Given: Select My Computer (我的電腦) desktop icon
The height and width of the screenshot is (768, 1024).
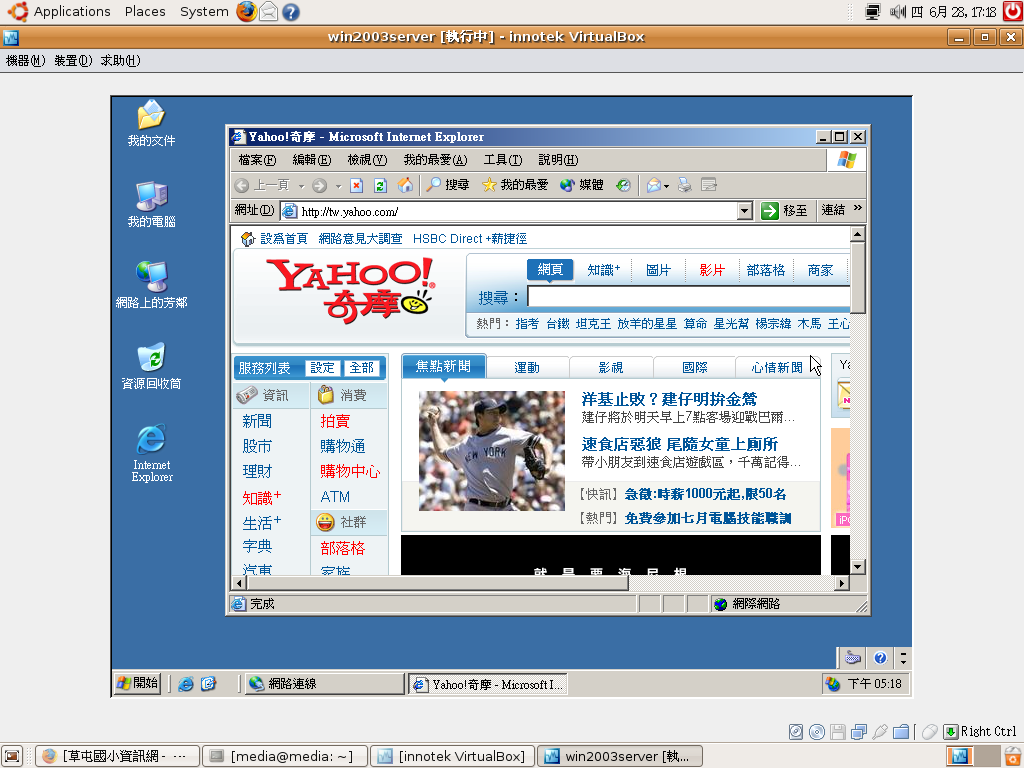Looking at the screenshot, I should [x=152, y=204].
